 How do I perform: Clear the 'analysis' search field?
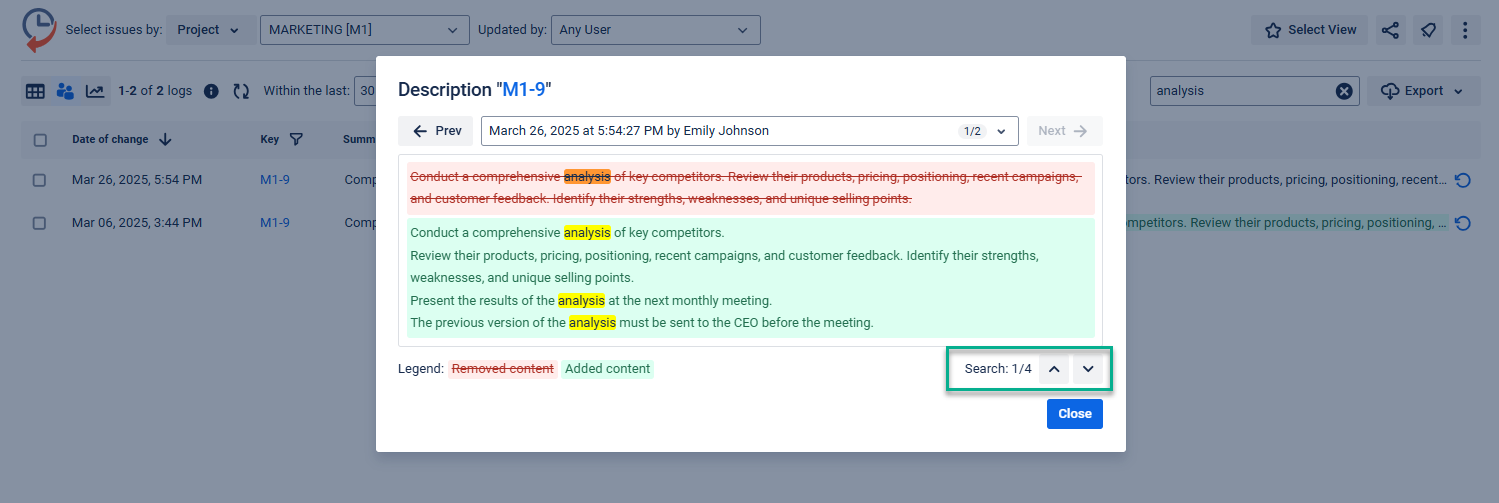1344,91
